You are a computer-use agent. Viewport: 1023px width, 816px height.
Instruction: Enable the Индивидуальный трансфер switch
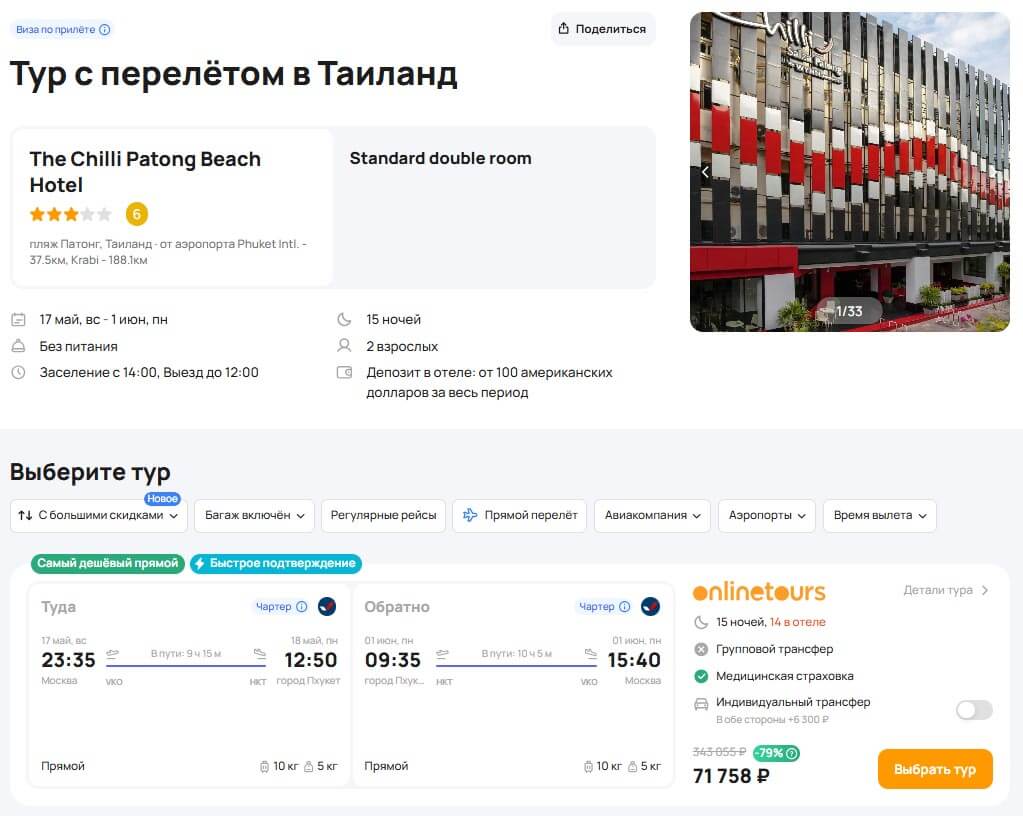974,710
